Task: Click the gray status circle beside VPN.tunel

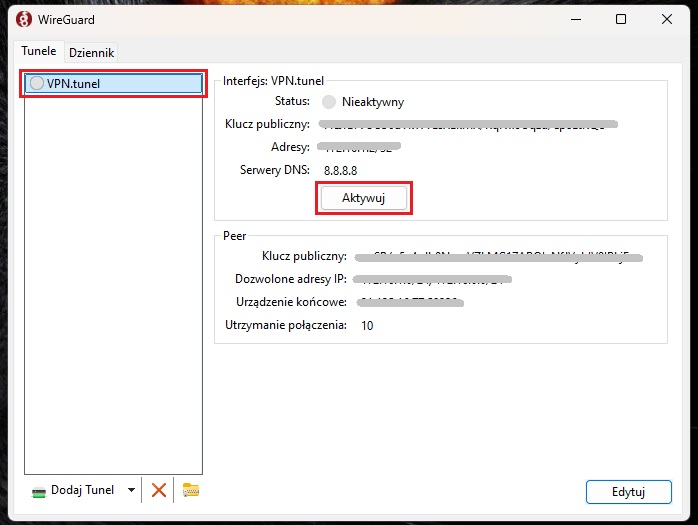Action: click(x=37, y=84)
